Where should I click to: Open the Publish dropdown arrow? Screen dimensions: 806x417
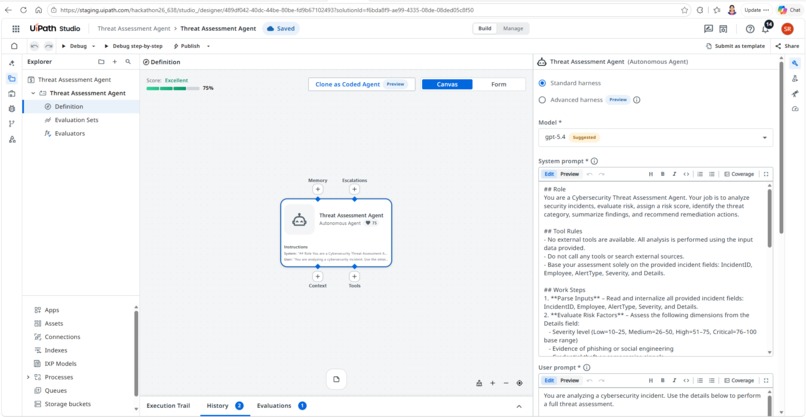click(x=208, y=46)
